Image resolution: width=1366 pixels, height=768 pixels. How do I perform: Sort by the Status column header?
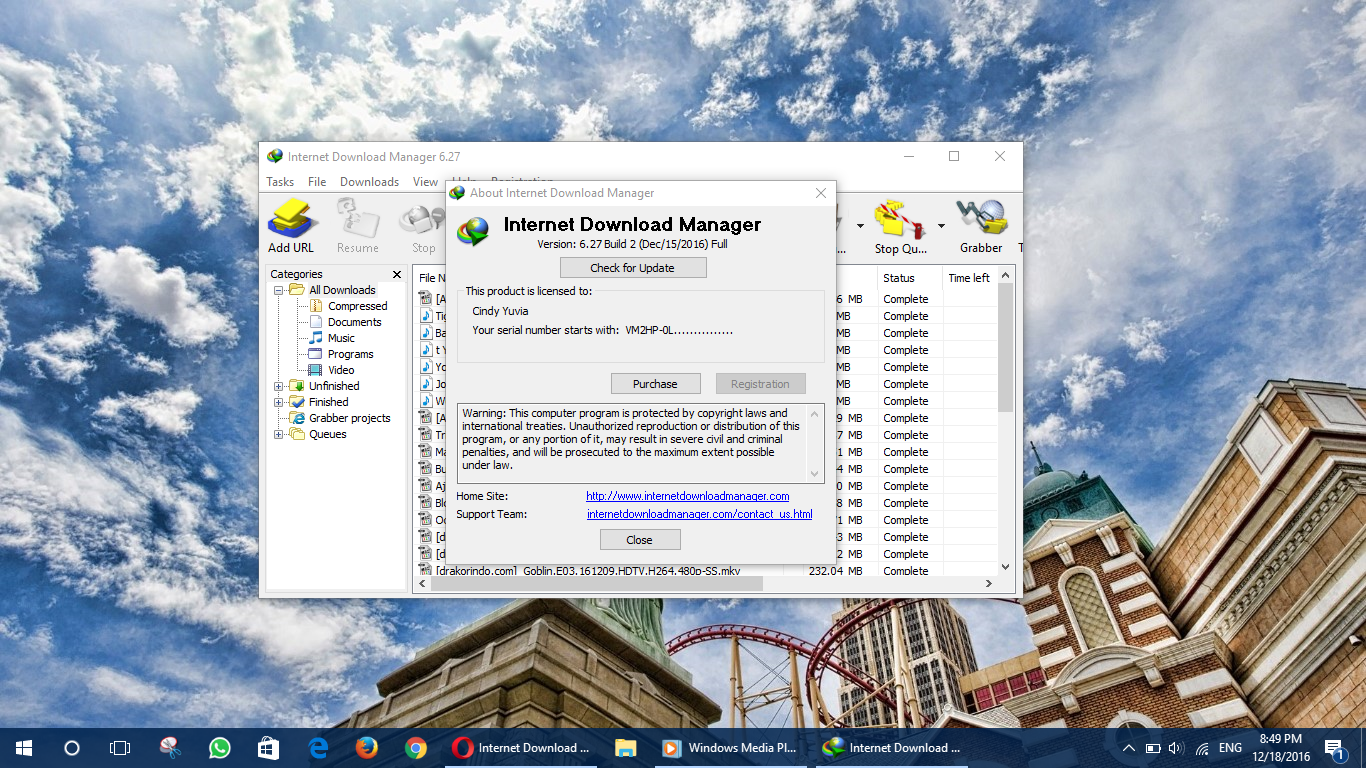coord(910,278)
